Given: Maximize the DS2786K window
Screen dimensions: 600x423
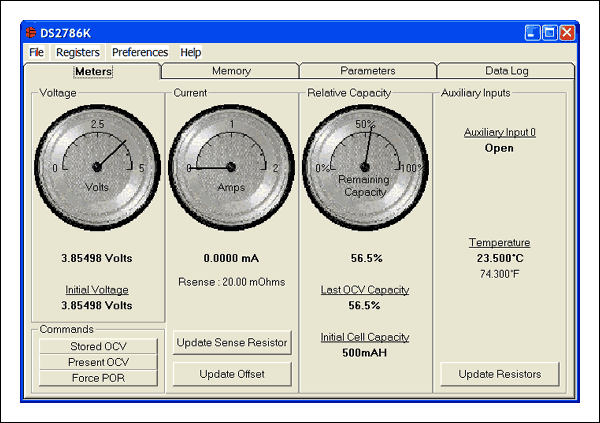Looking at the screenshot, I should (550, 33).
